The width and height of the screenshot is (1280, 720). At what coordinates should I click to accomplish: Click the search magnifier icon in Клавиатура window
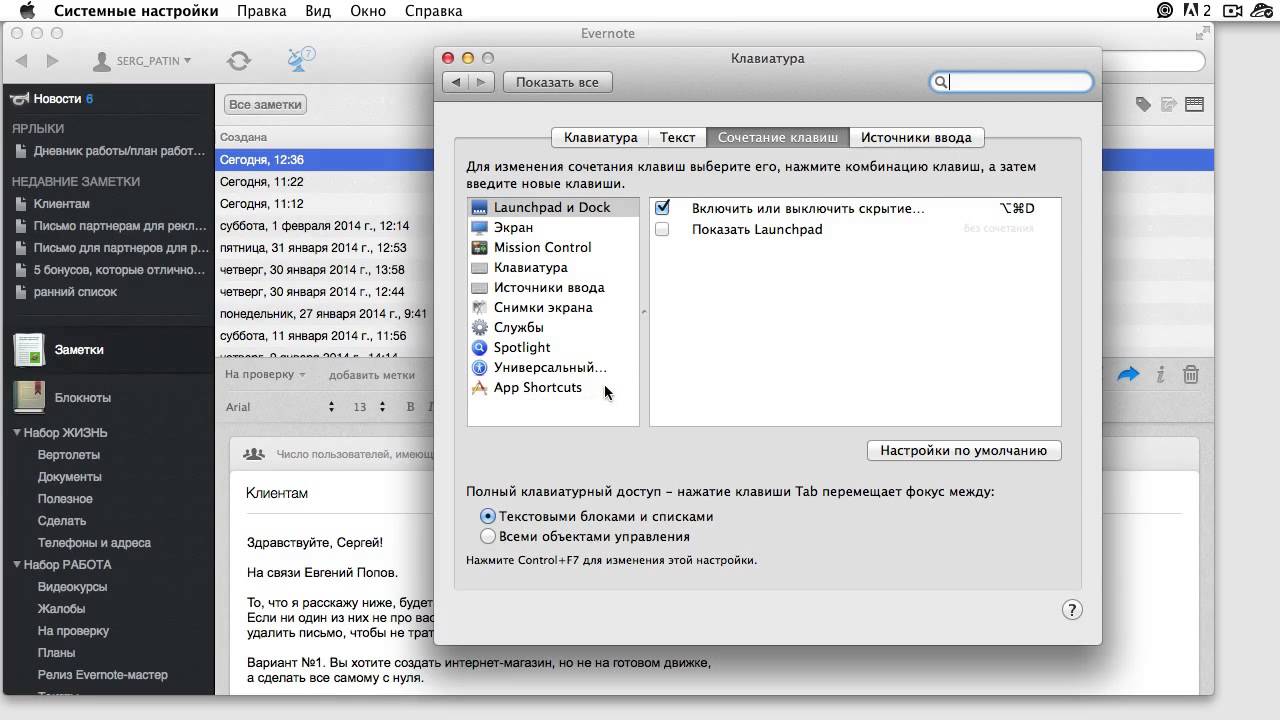pyautogui.click(x=940, y=82)
